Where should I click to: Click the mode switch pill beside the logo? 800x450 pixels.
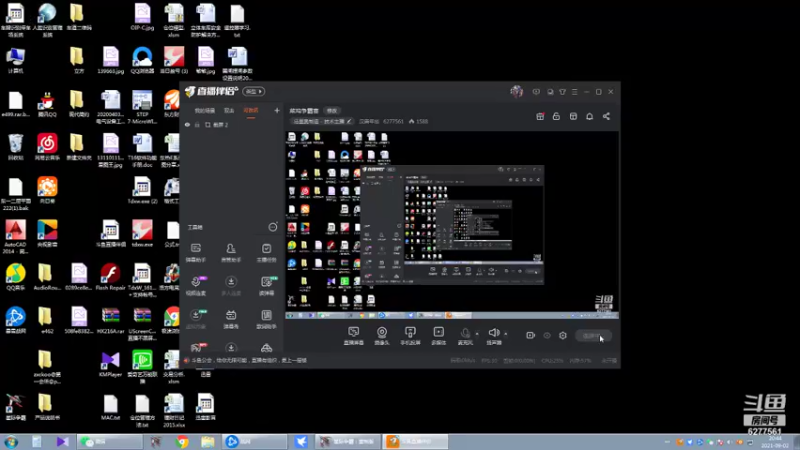254,91
